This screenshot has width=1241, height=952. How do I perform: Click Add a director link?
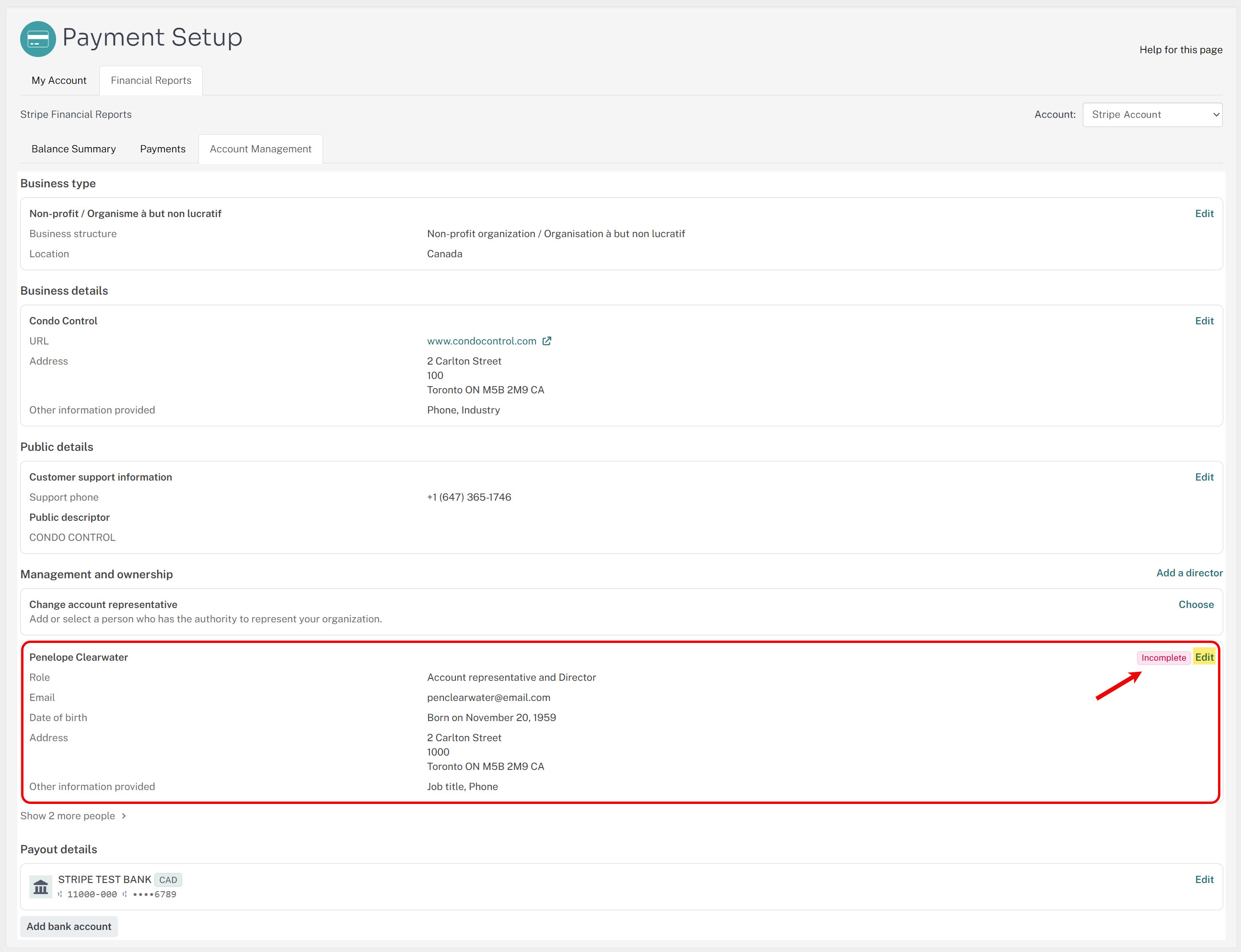tap(1189, 573)
